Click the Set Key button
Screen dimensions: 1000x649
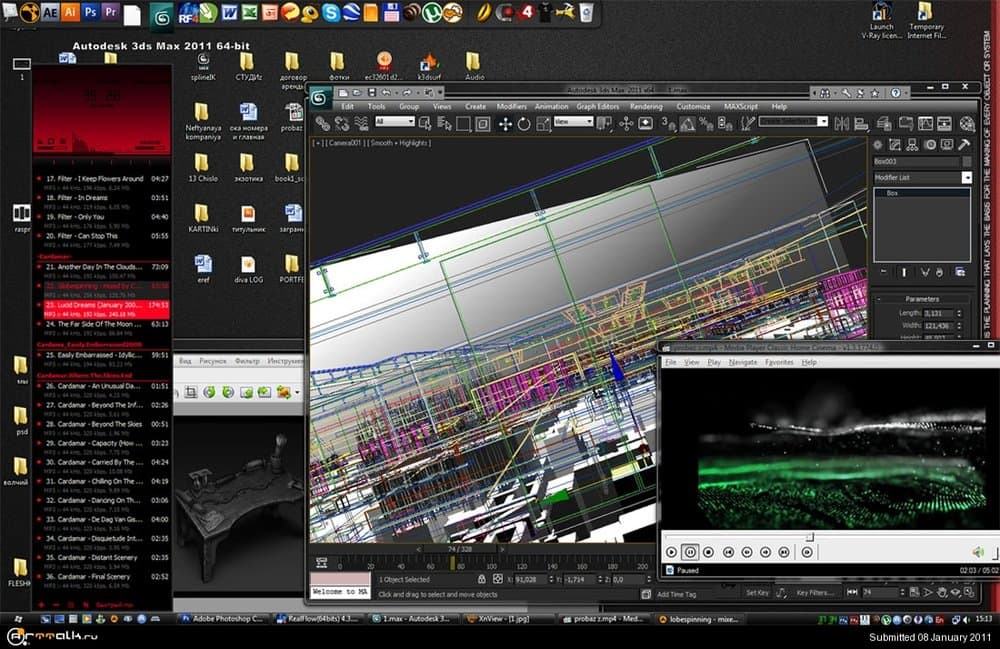coord(757,593)
